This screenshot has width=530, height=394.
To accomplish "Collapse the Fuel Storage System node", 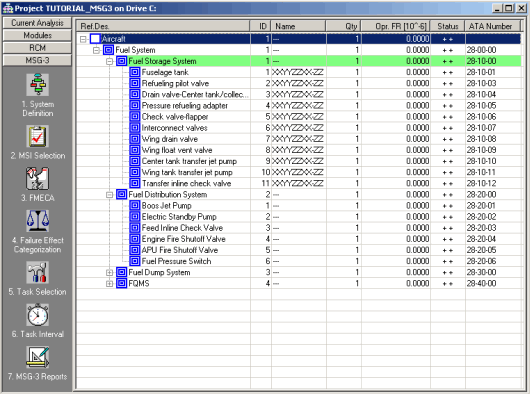I will pyautogui.click(x=109, y=61).
